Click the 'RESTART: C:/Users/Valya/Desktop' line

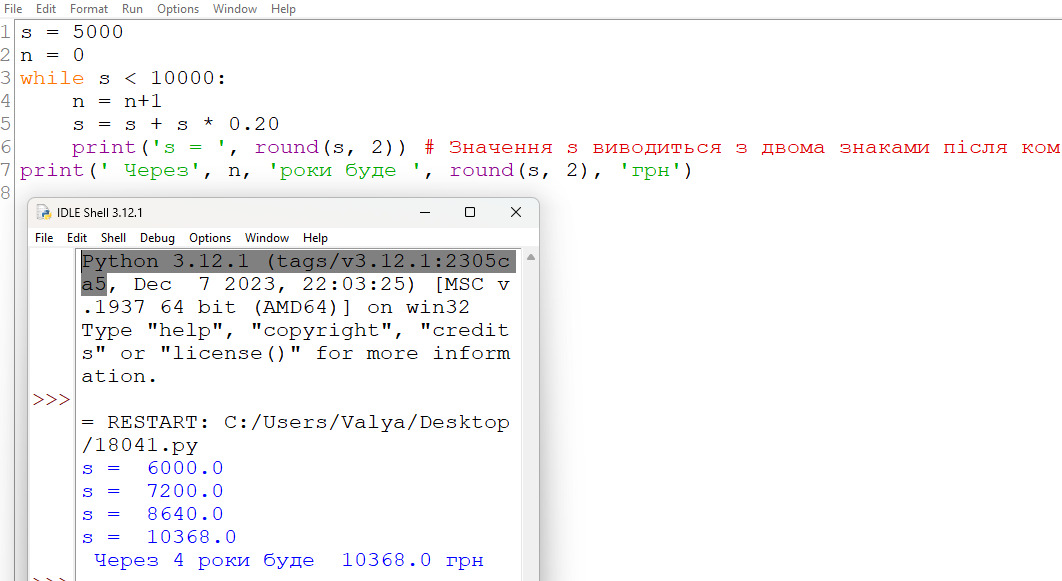coord(295,423)
